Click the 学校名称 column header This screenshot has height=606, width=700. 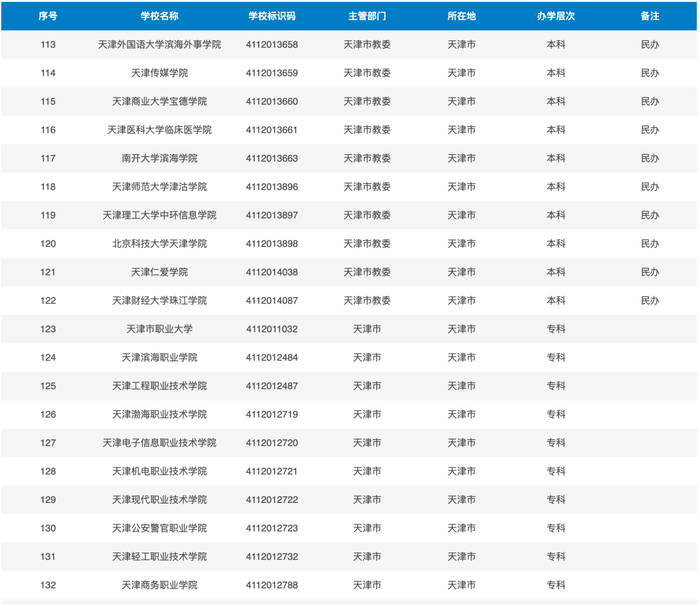point(159,16)
